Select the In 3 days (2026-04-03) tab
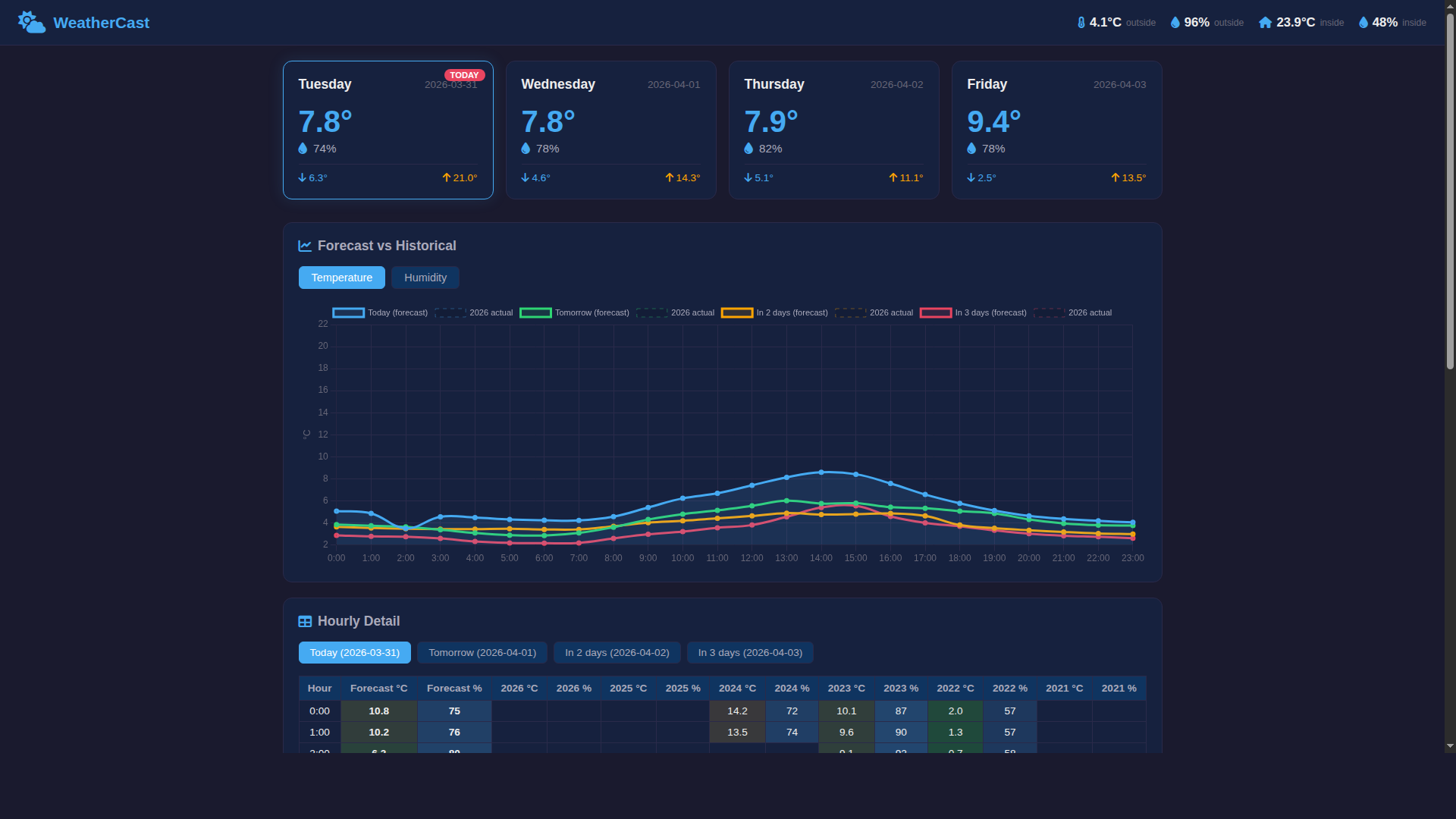Viewport: 1456px width, 819px height. [x=749, y=652]
